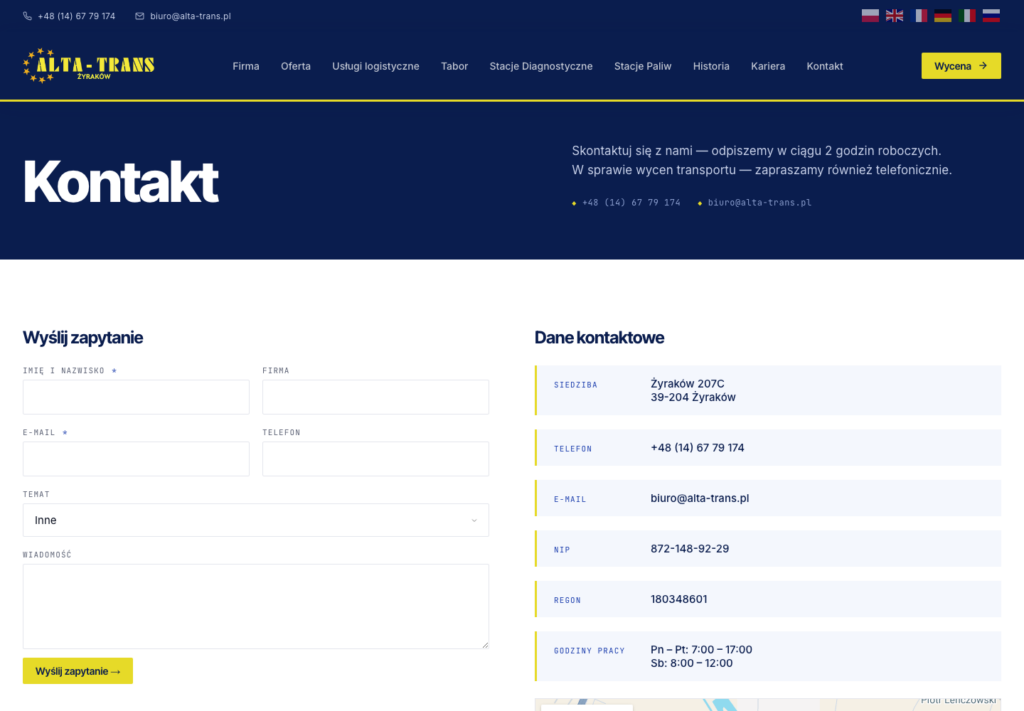Open the Tabor navigation item
The image size is (1024, 711).
[x=455, y=66]
